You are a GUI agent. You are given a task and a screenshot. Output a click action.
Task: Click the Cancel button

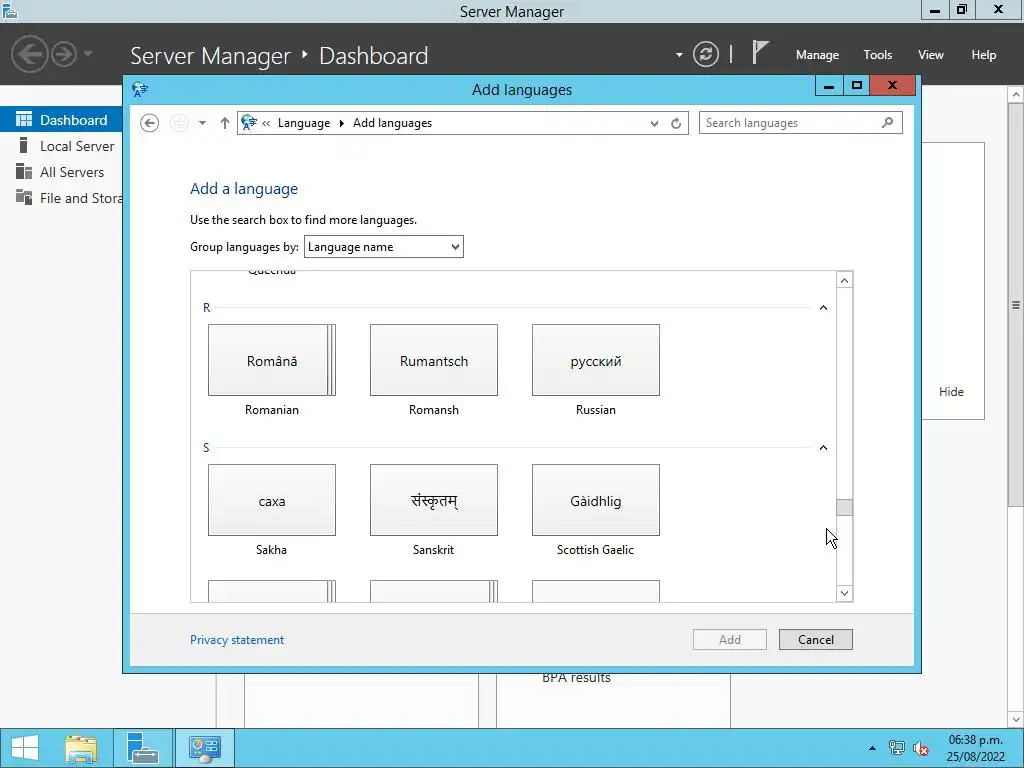(816, 640)
